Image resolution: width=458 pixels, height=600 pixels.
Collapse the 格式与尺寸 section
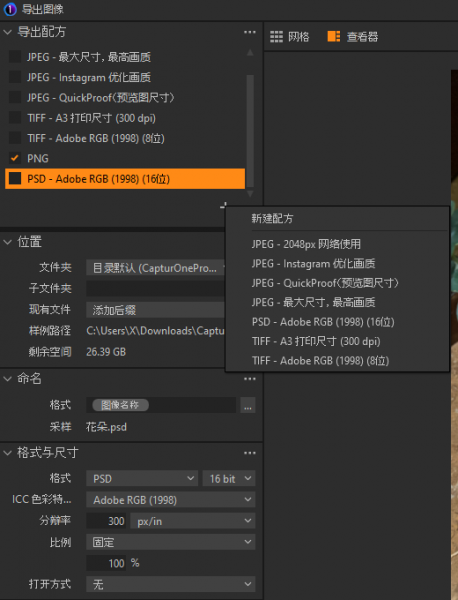coord(7,453)
